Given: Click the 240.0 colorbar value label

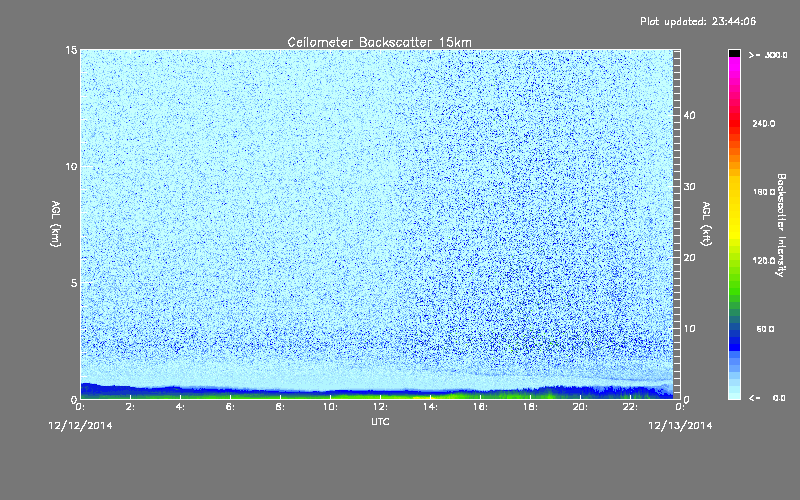Looking at the screenshot, I should (764, 124).
